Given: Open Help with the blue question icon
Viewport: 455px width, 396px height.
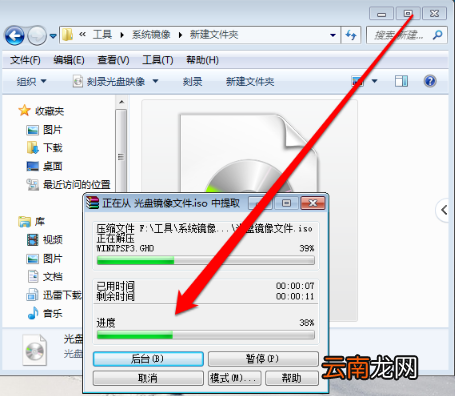Looking at the screenshot, I should click(430, 81).
